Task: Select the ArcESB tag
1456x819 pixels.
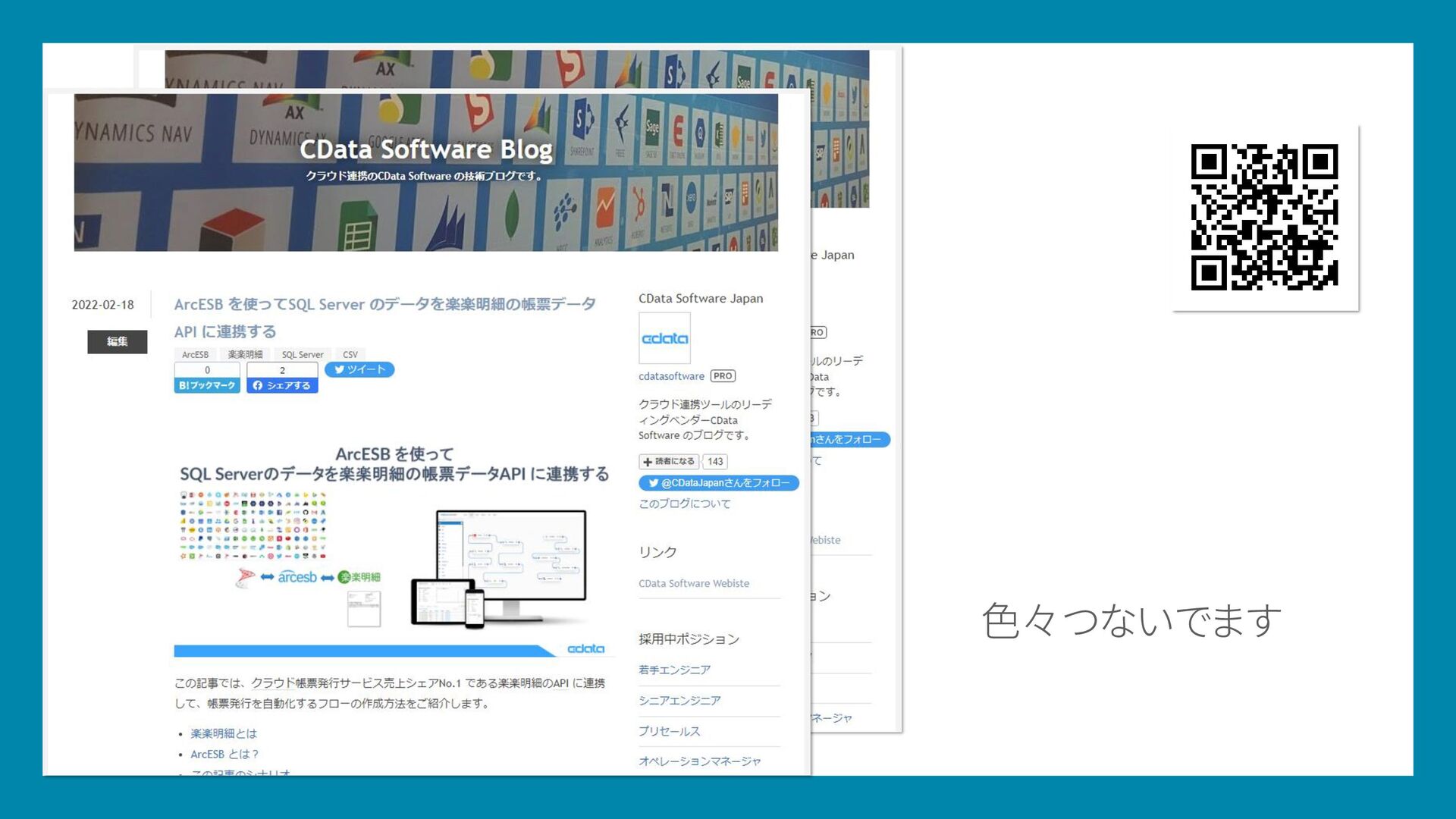Action: (195, 354)
